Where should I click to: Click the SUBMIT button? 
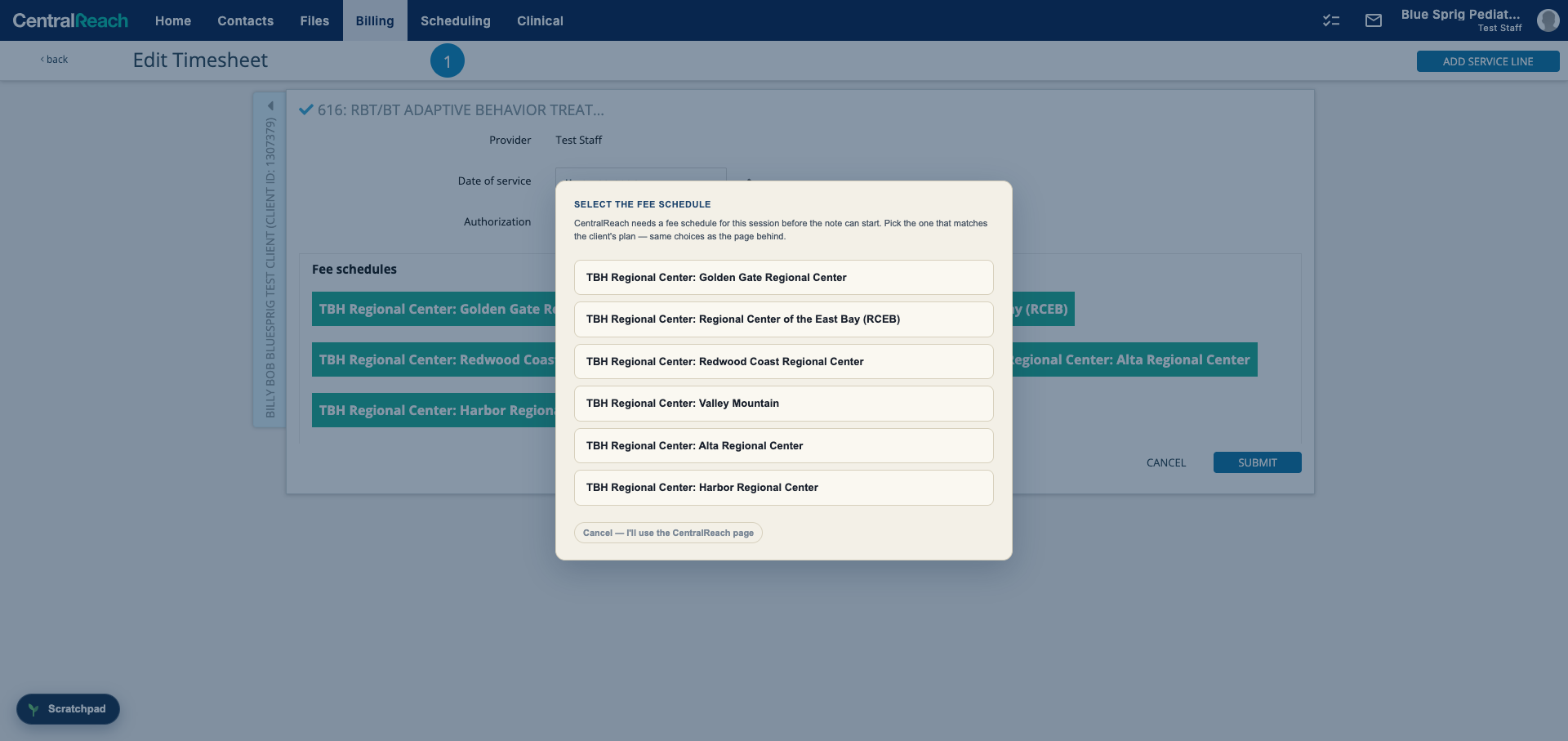(x=1258, y=462)
